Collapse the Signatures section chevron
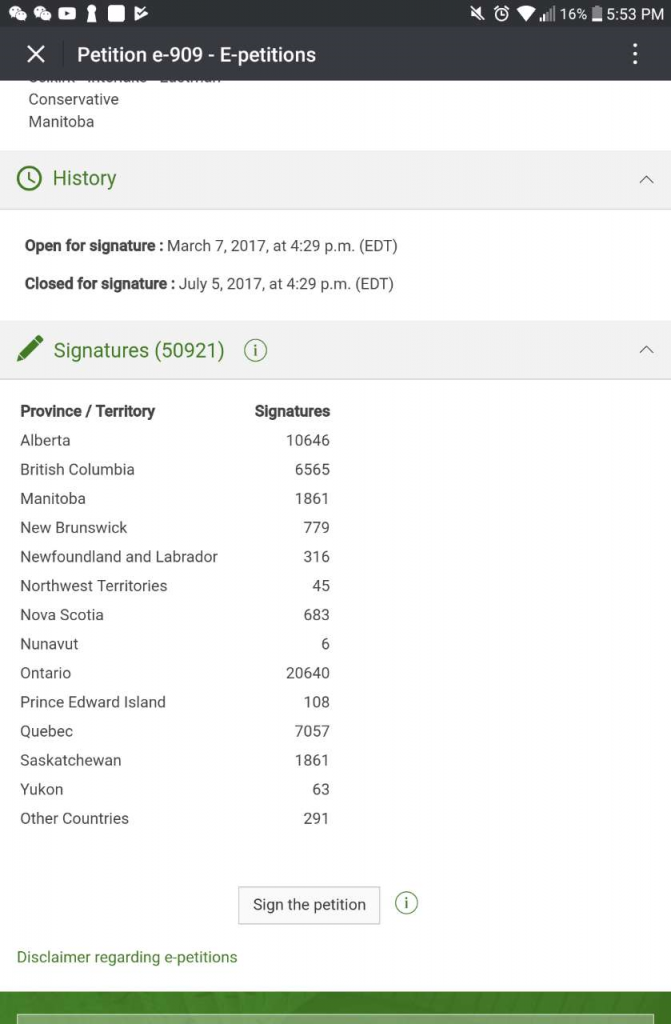Viewport: 671px width, 1024px height. coord(646,350)
